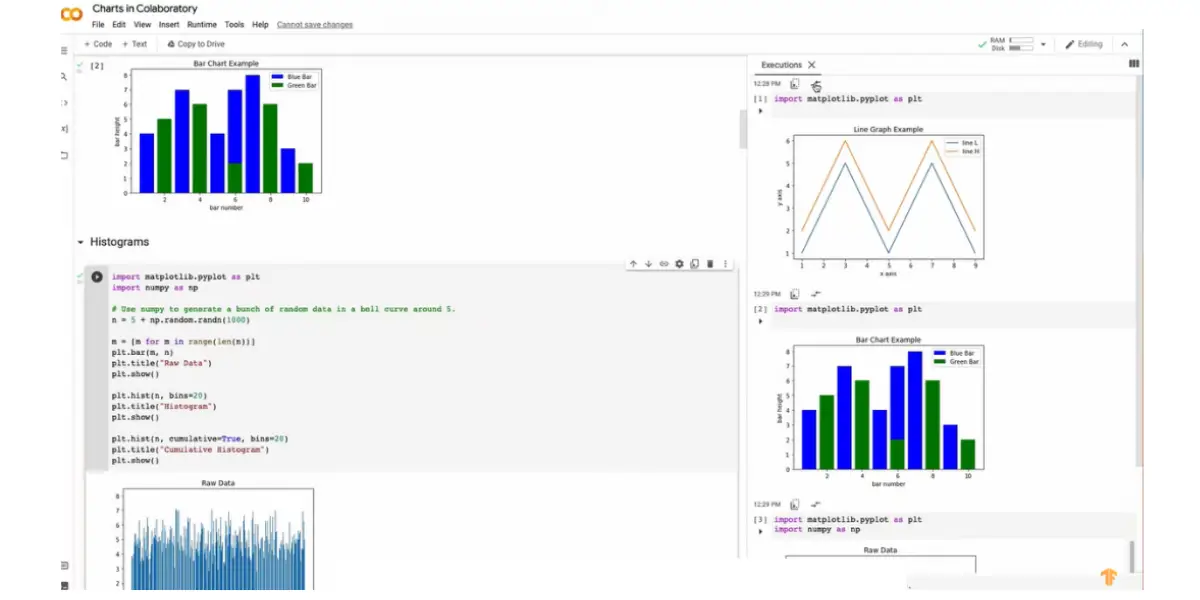The image size is (1200, 600).
Task: Click the Cannot save changes link
Action: click(x=314, y=24)
